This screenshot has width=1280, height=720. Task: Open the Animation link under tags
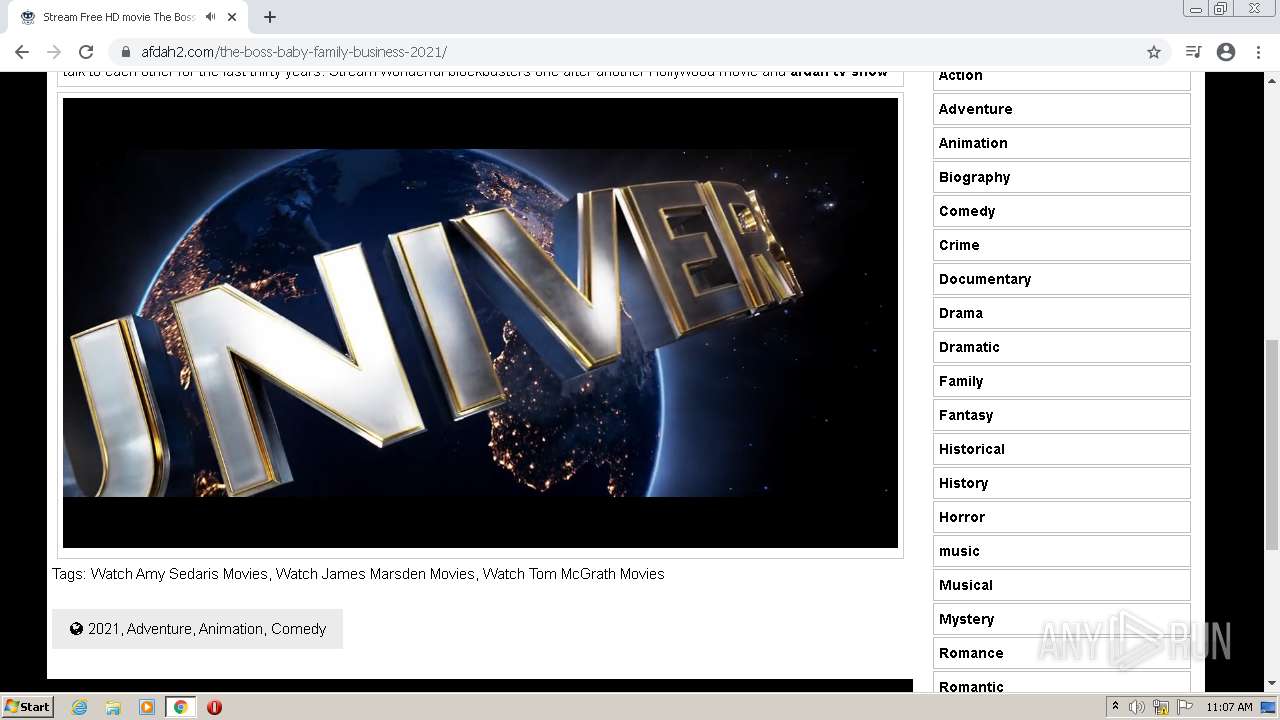[x=231, y=629]
